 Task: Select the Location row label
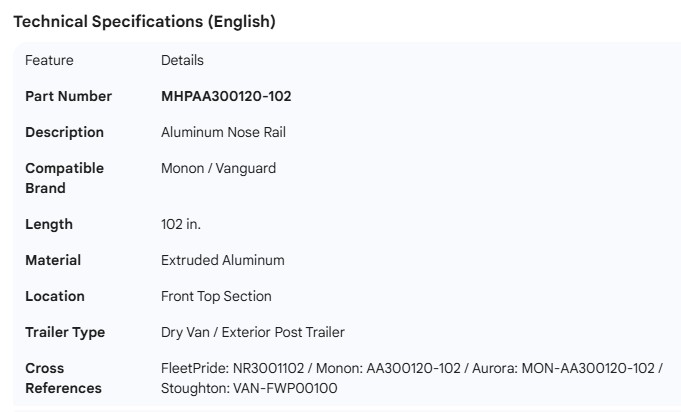55,296
